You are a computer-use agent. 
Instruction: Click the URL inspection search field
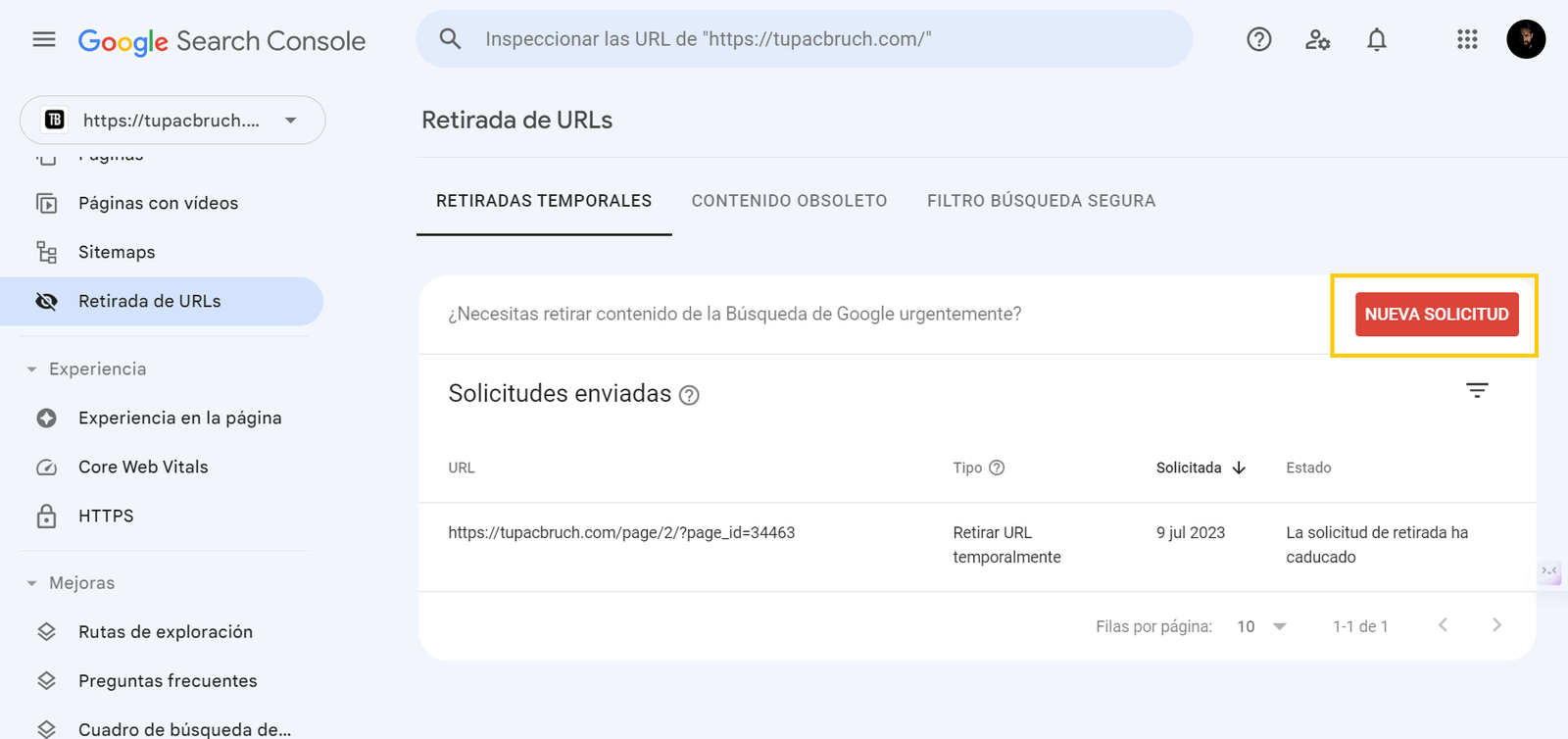[804, 39]
